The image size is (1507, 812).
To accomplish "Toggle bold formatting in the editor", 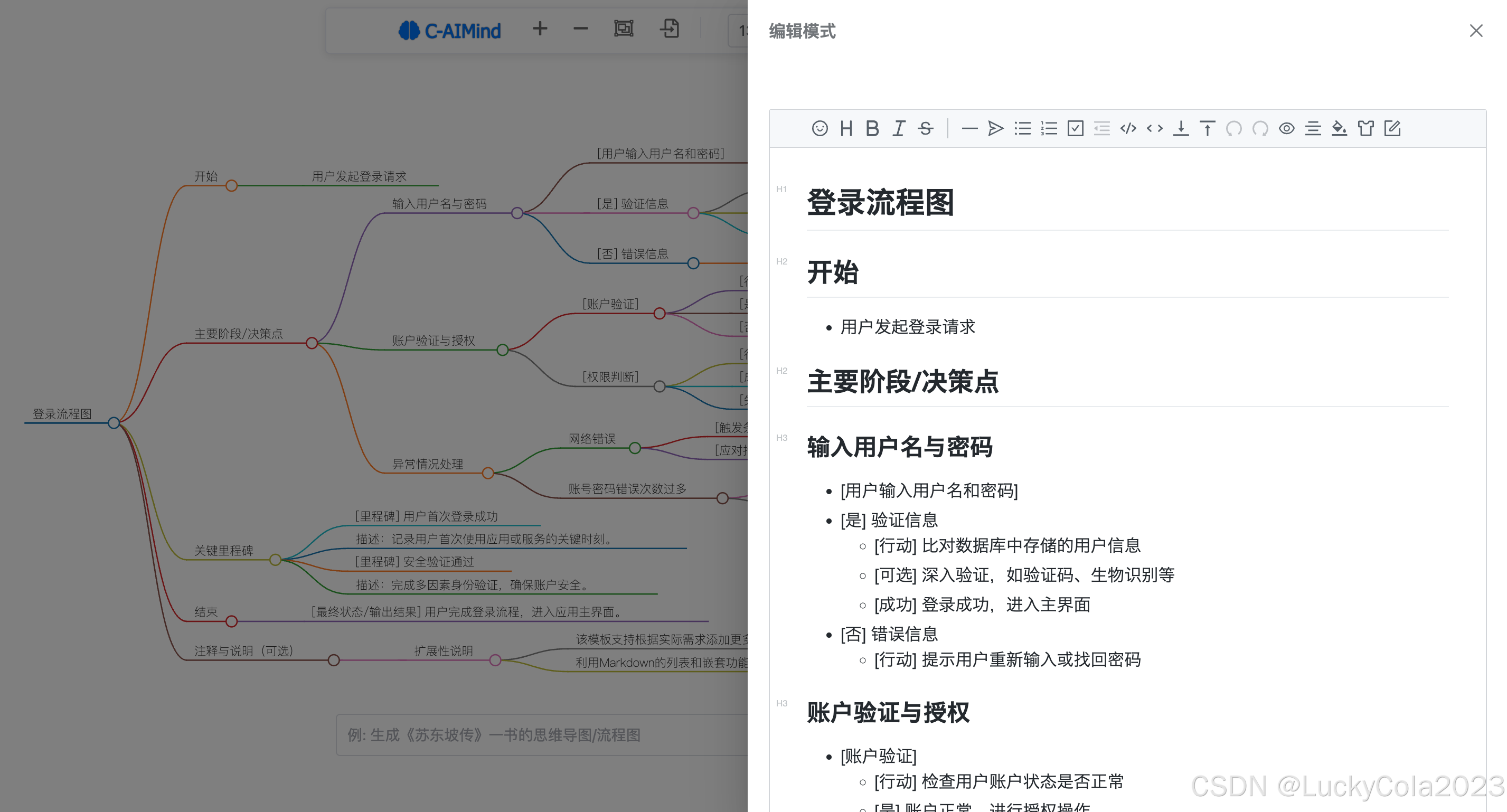I will click(x=872, y=128).
